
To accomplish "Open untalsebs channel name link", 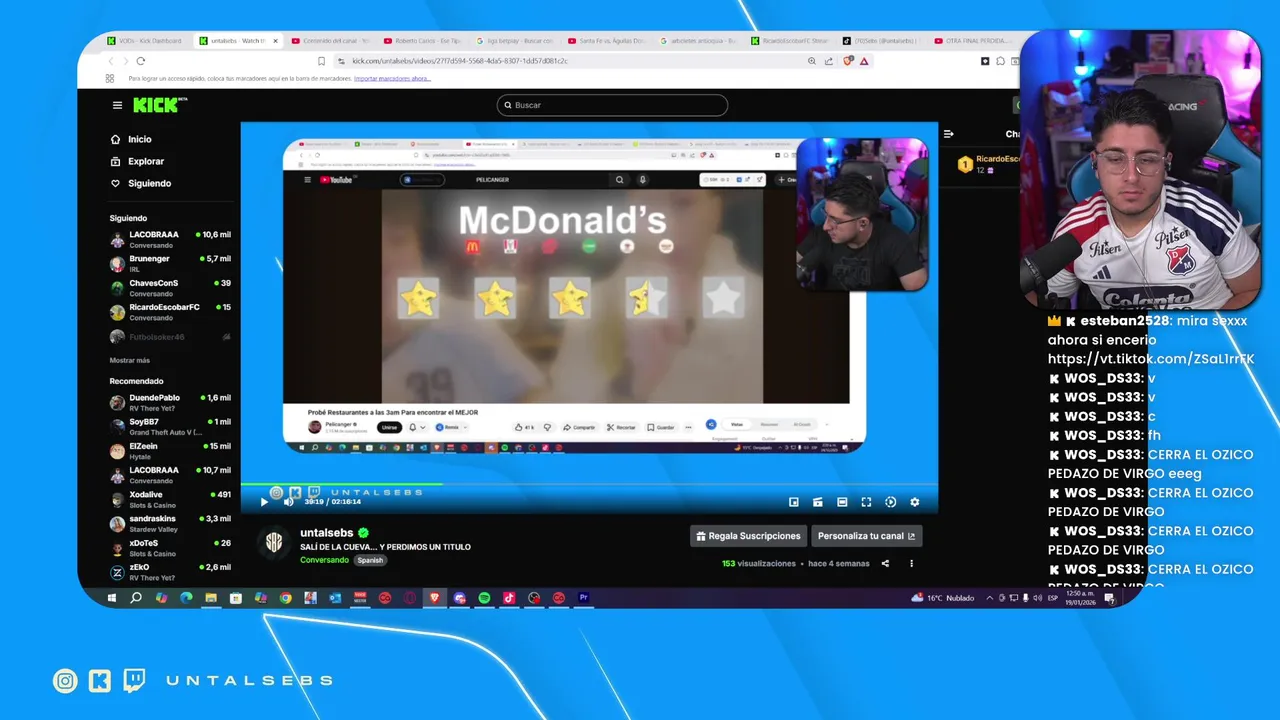I will [329, 533].
